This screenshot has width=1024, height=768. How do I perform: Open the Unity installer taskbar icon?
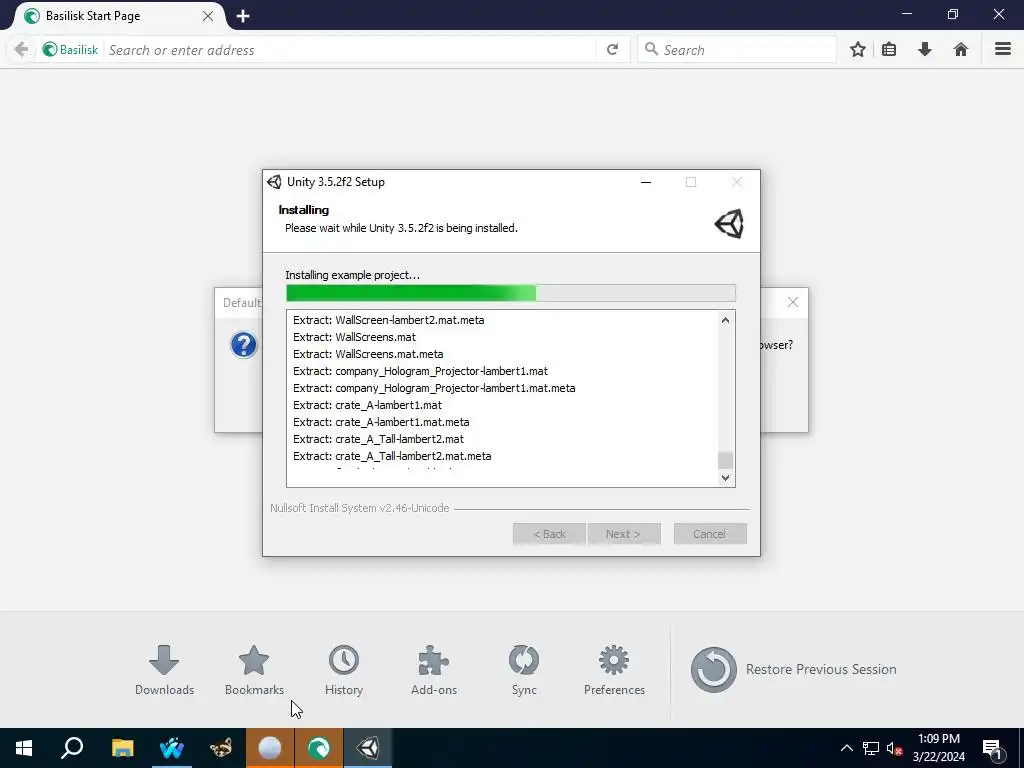pos(368,748)
